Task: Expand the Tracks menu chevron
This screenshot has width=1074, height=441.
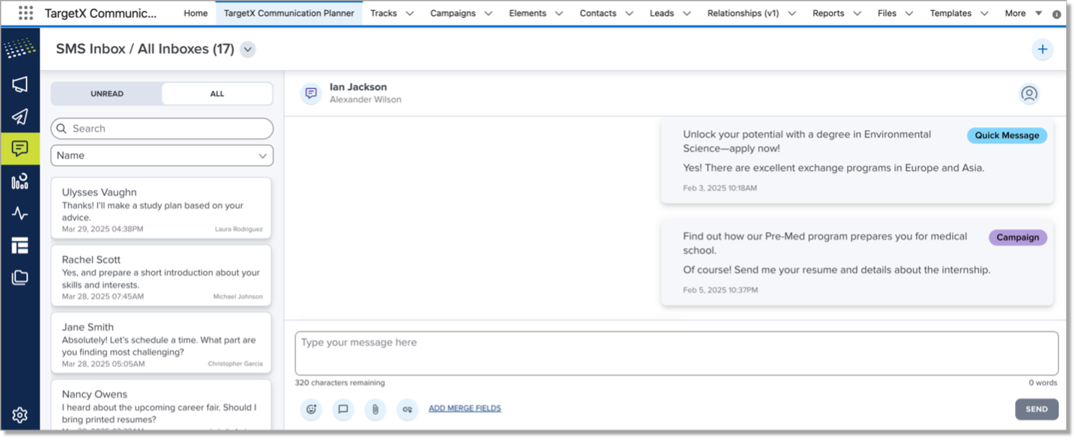Action: (410, 14)
